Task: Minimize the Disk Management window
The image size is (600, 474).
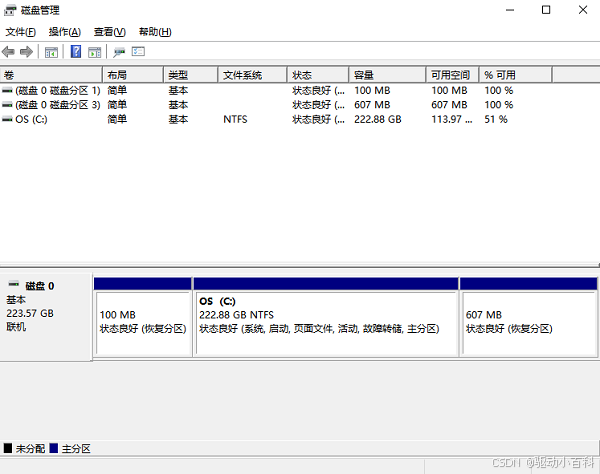Action: (510, 10)
